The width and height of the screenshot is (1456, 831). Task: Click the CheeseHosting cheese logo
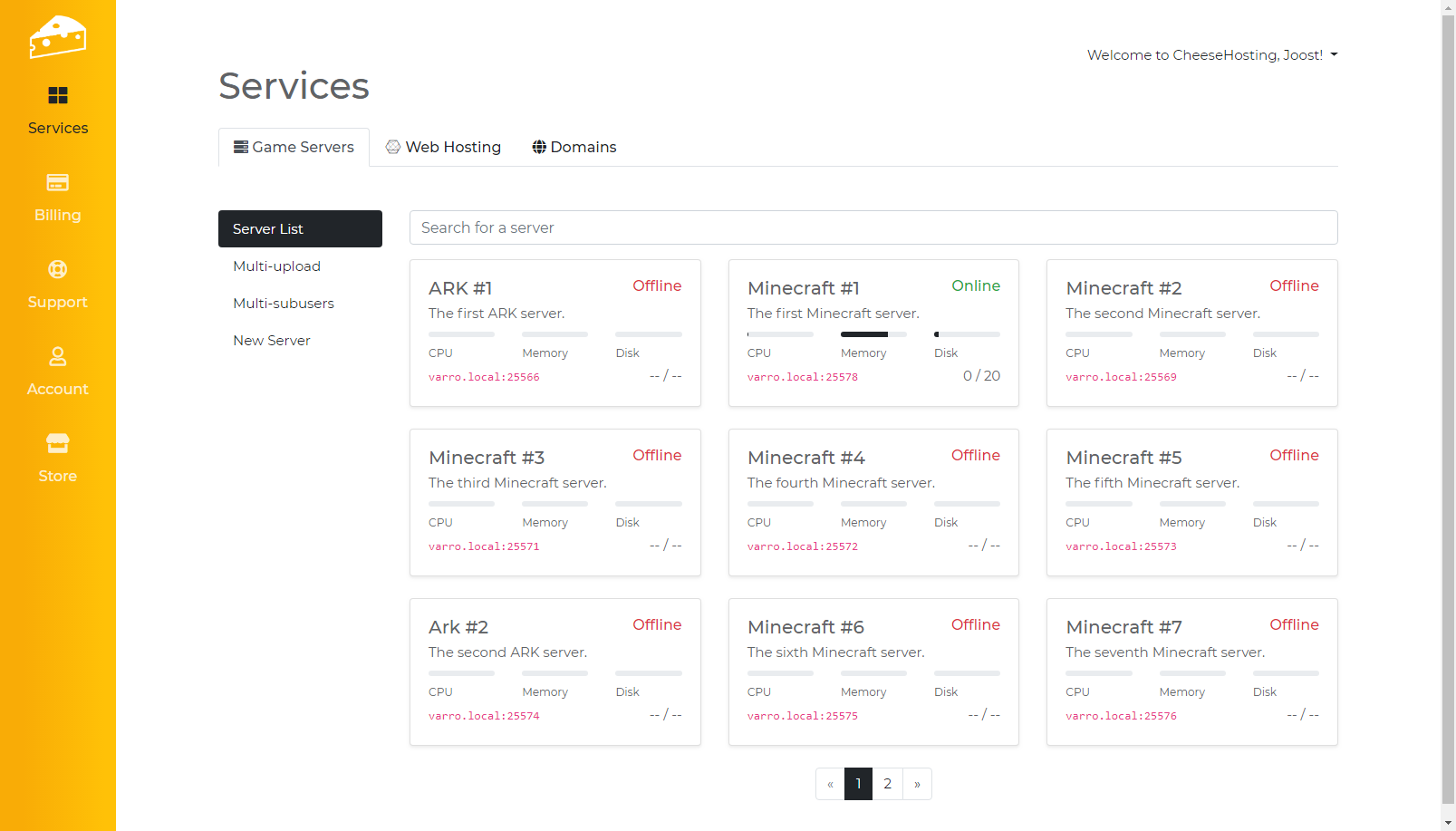coord(57,37)
